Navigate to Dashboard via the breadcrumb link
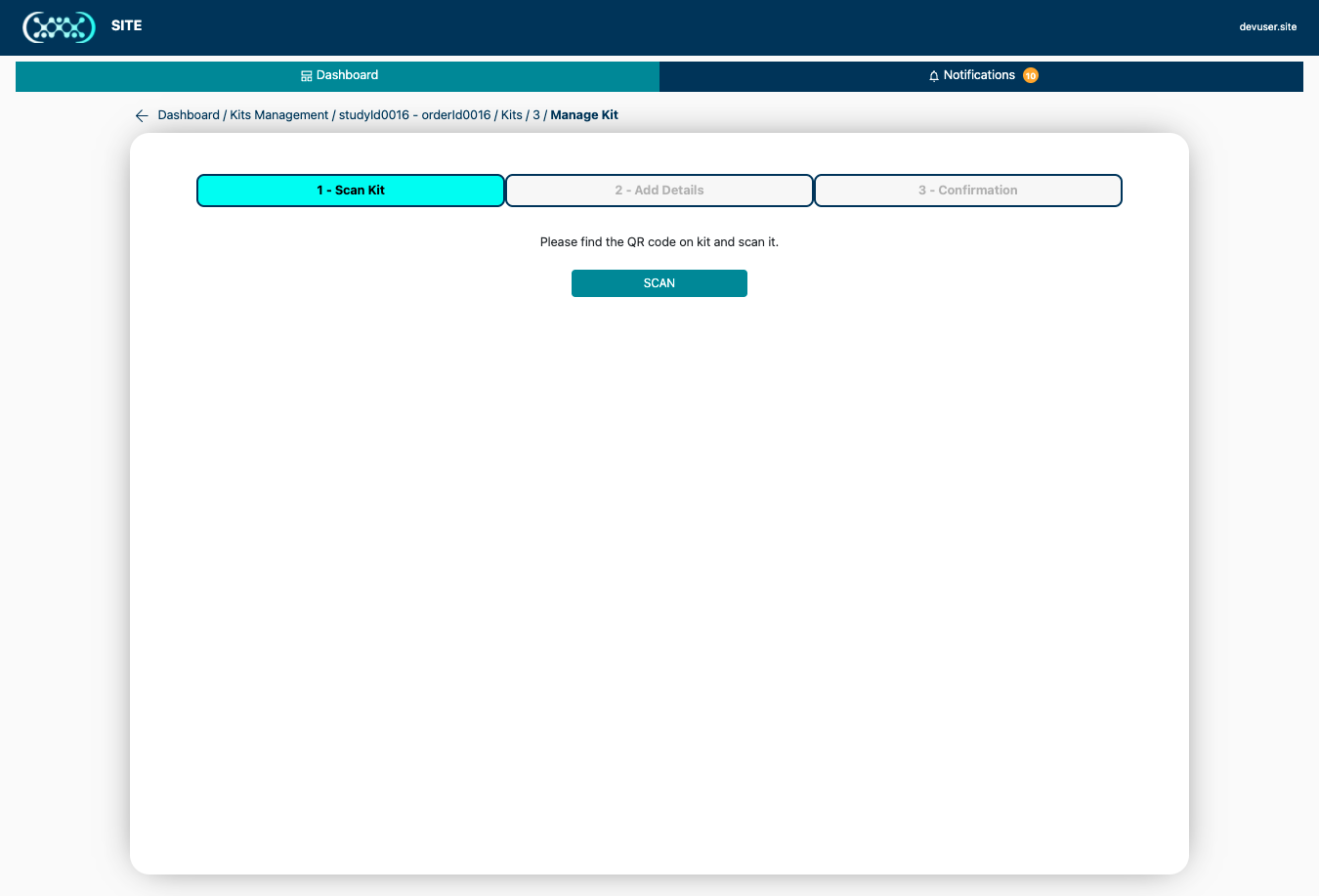1319x896 pixels. point(189,114)
